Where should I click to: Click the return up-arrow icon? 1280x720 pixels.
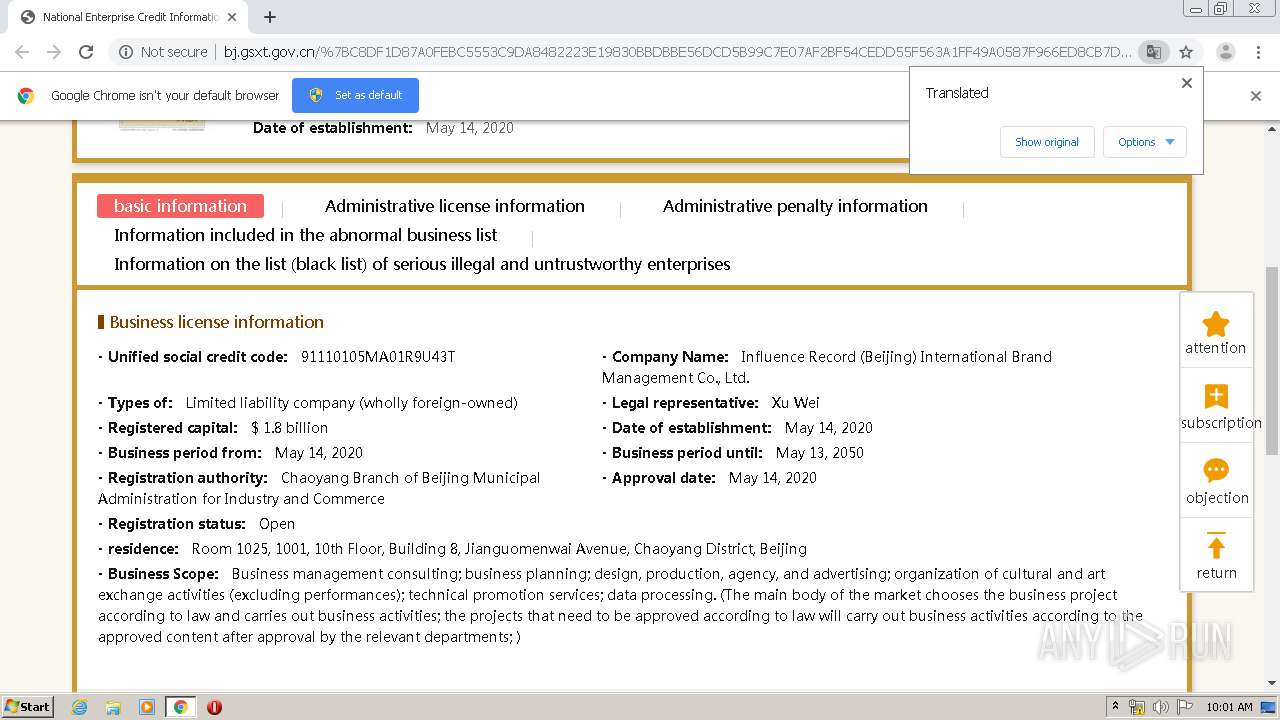click(x=1216, y=546)
